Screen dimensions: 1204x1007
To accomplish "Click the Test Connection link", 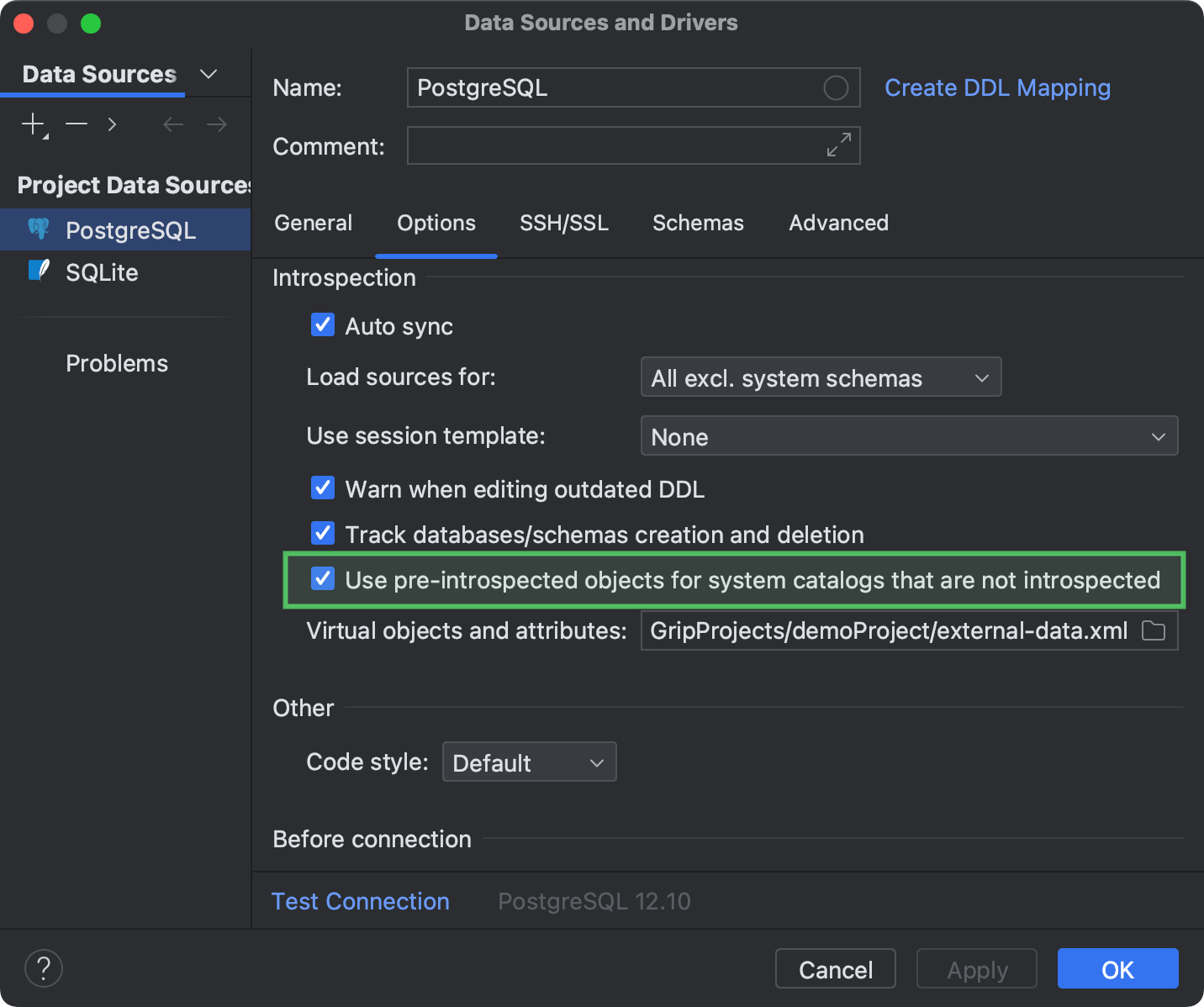I will [360, 900].
